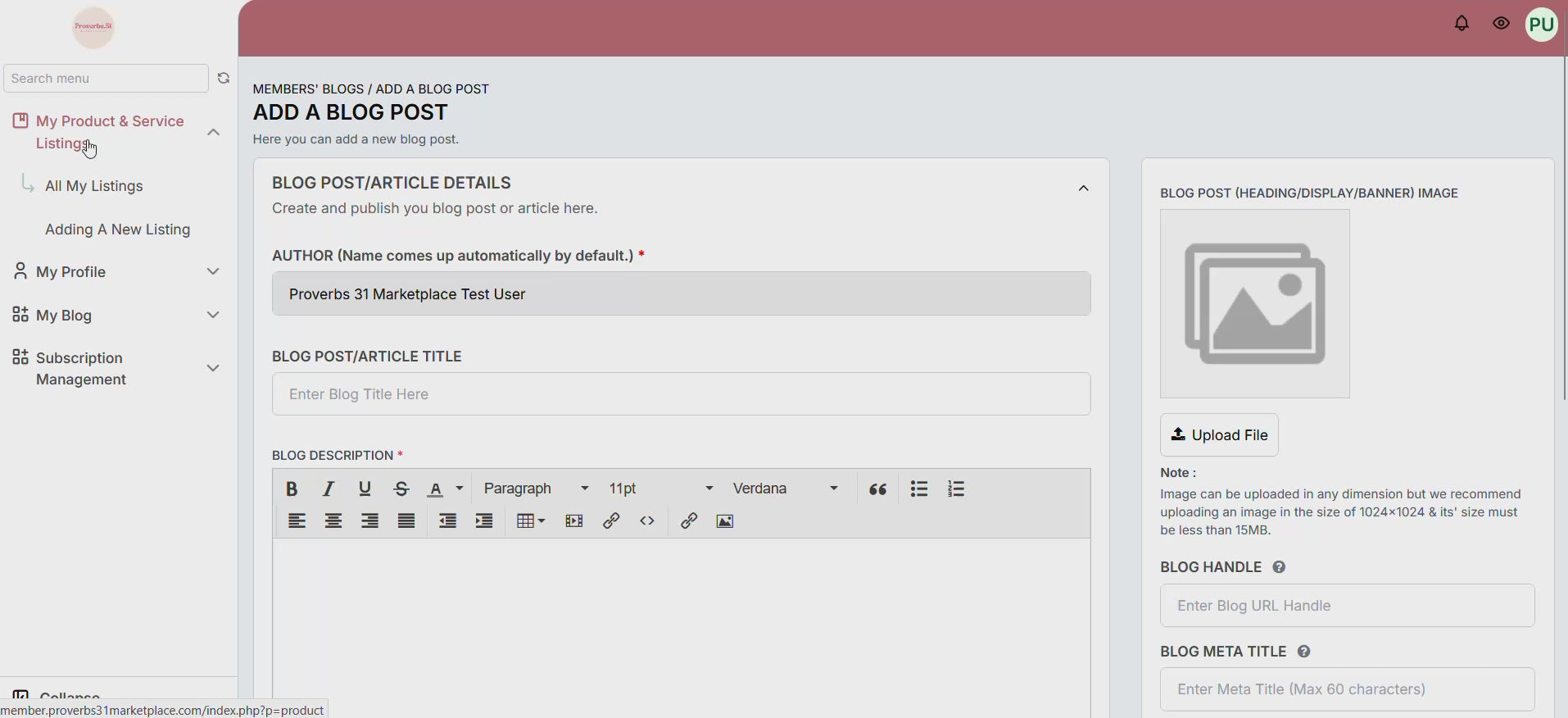Insert a blockquote

click(878, 489)
